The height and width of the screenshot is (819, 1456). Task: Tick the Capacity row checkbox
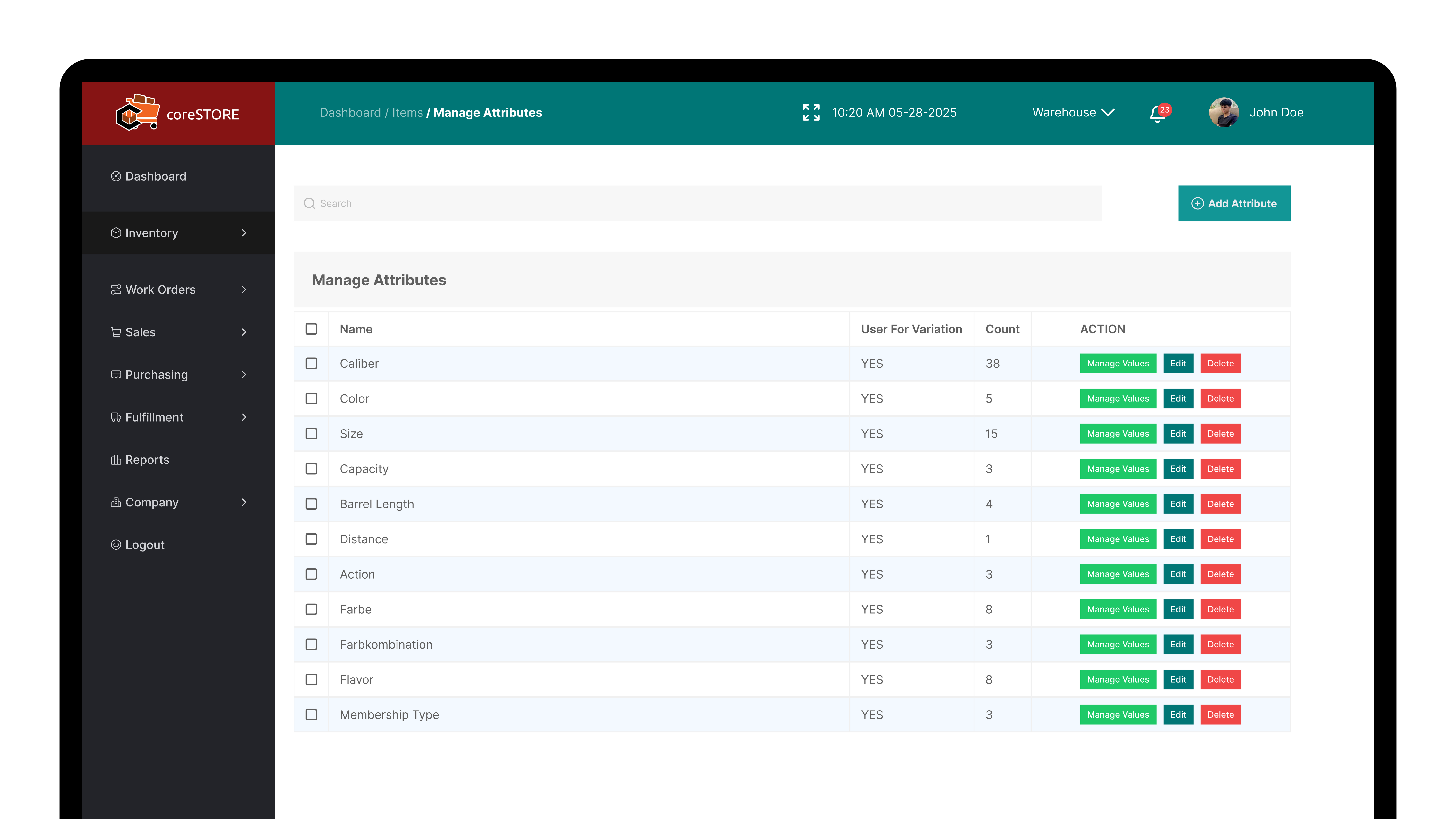coord(311,469)
